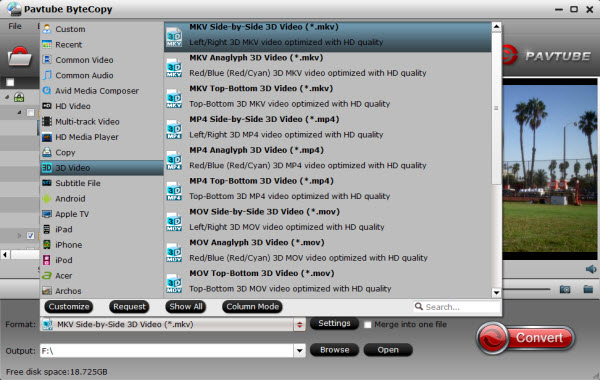This screenshot has height=380, width=600.
Task: Pick MOV Top-Bottom 3D Video format
Action: click(x=328, y=281)
